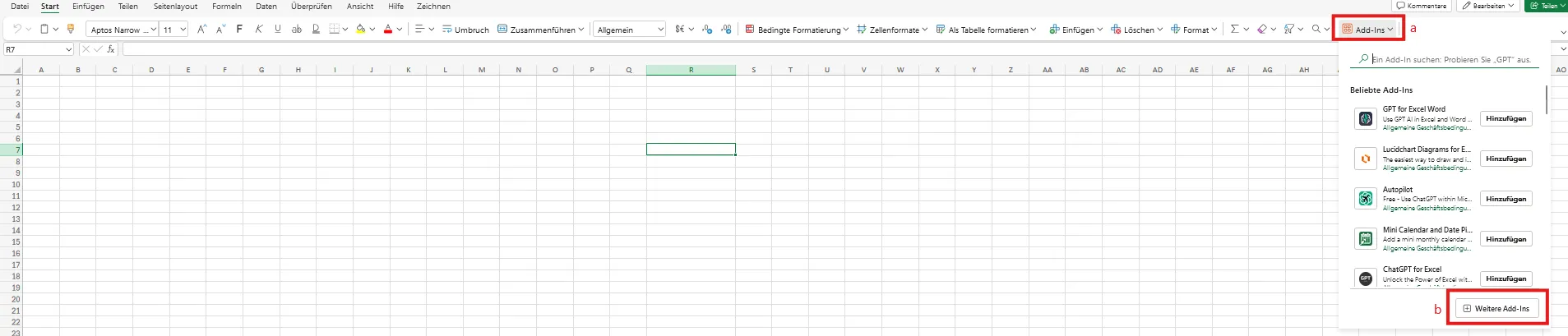Click the decrease decimal places icon
Image resolution: width=1568 pixels, height=336 pixels.
(708, 29)
